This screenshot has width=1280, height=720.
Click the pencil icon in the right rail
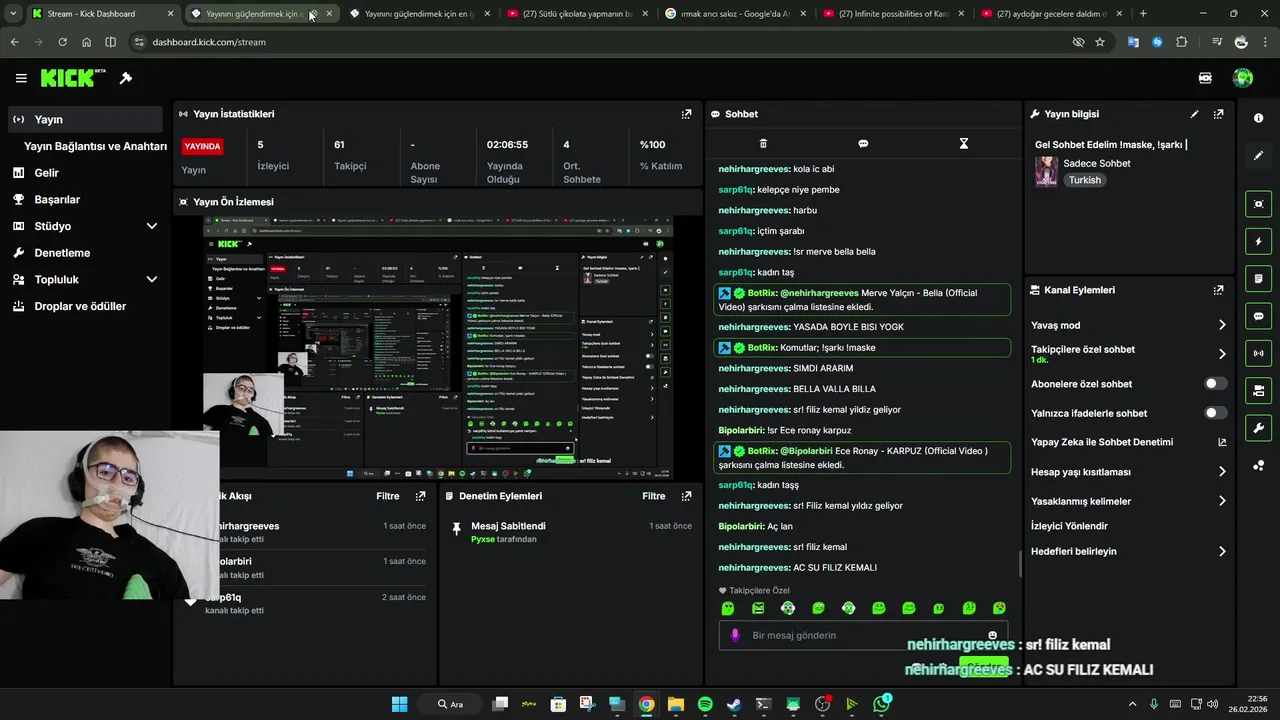click(x=1258, y=156)
